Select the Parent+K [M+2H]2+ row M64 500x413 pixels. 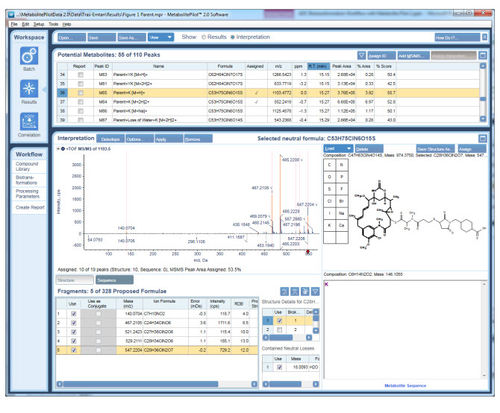click(x=269, y=102)
